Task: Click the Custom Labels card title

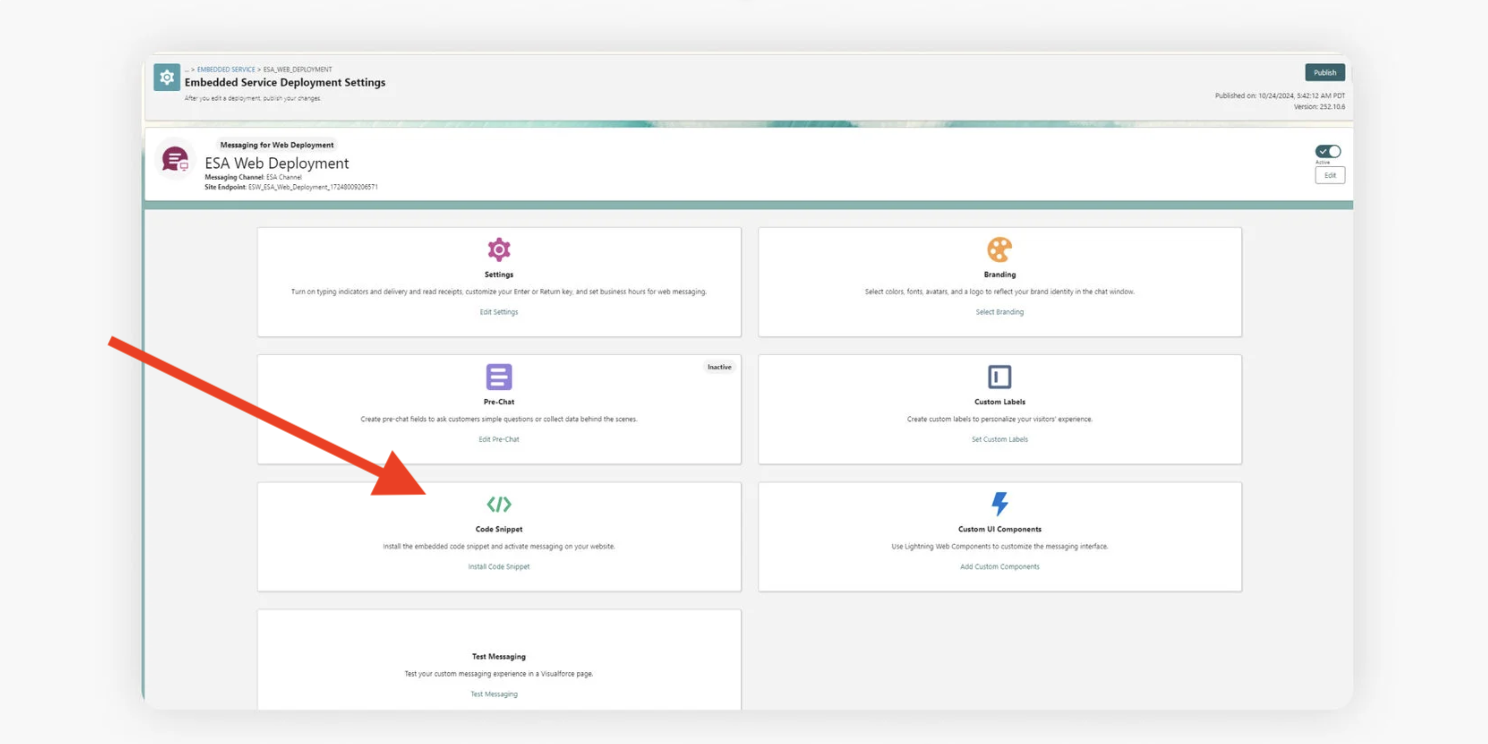Action: pyautogui.click(x=1000, y=402)
